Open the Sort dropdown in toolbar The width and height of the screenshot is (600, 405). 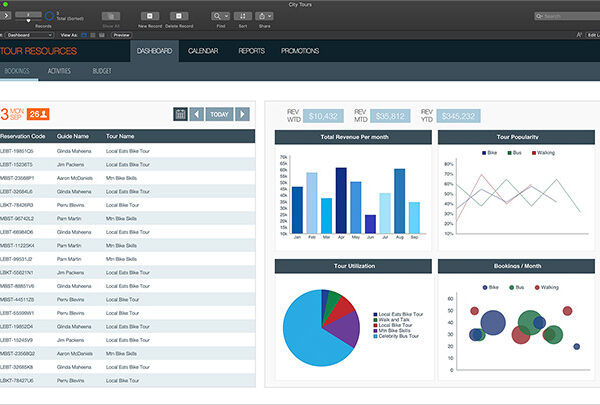point(243,17)
